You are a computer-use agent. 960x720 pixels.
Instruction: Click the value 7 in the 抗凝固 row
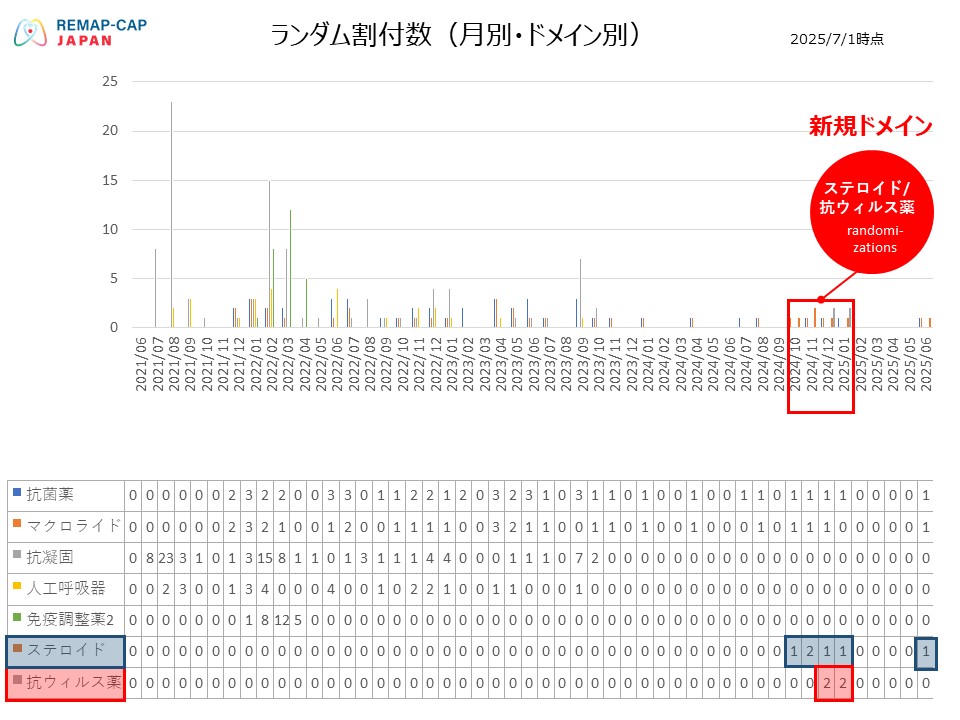(579, 558)
